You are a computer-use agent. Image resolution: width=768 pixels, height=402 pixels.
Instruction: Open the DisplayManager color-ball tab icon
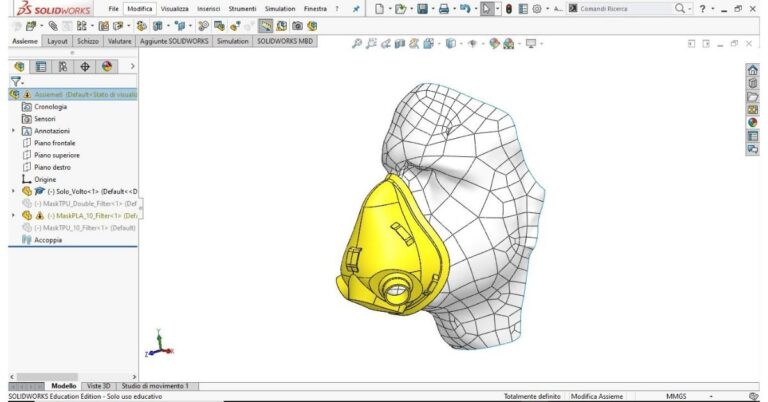coord(107,66)
